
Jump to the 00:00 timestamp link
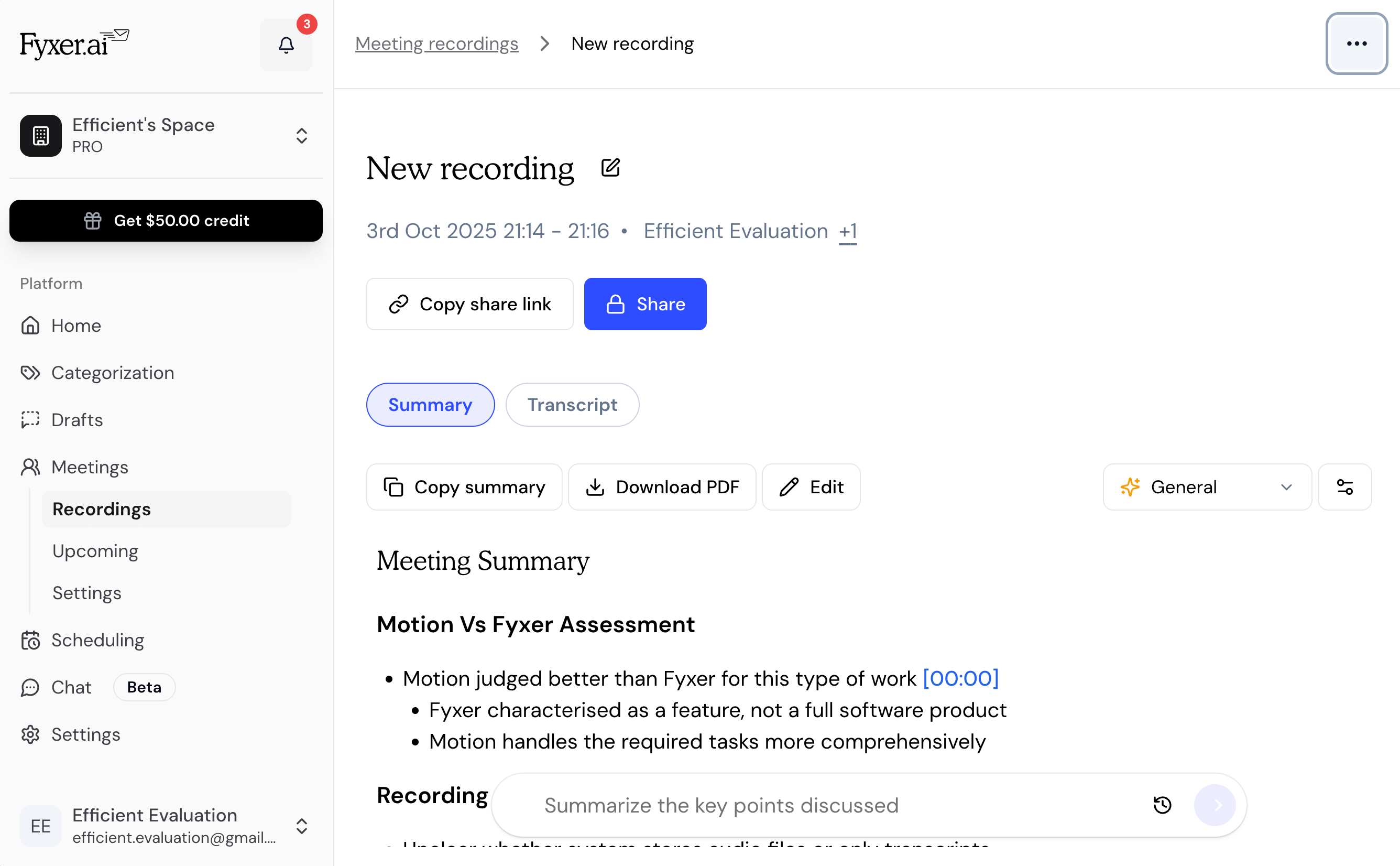pos(960,678)
